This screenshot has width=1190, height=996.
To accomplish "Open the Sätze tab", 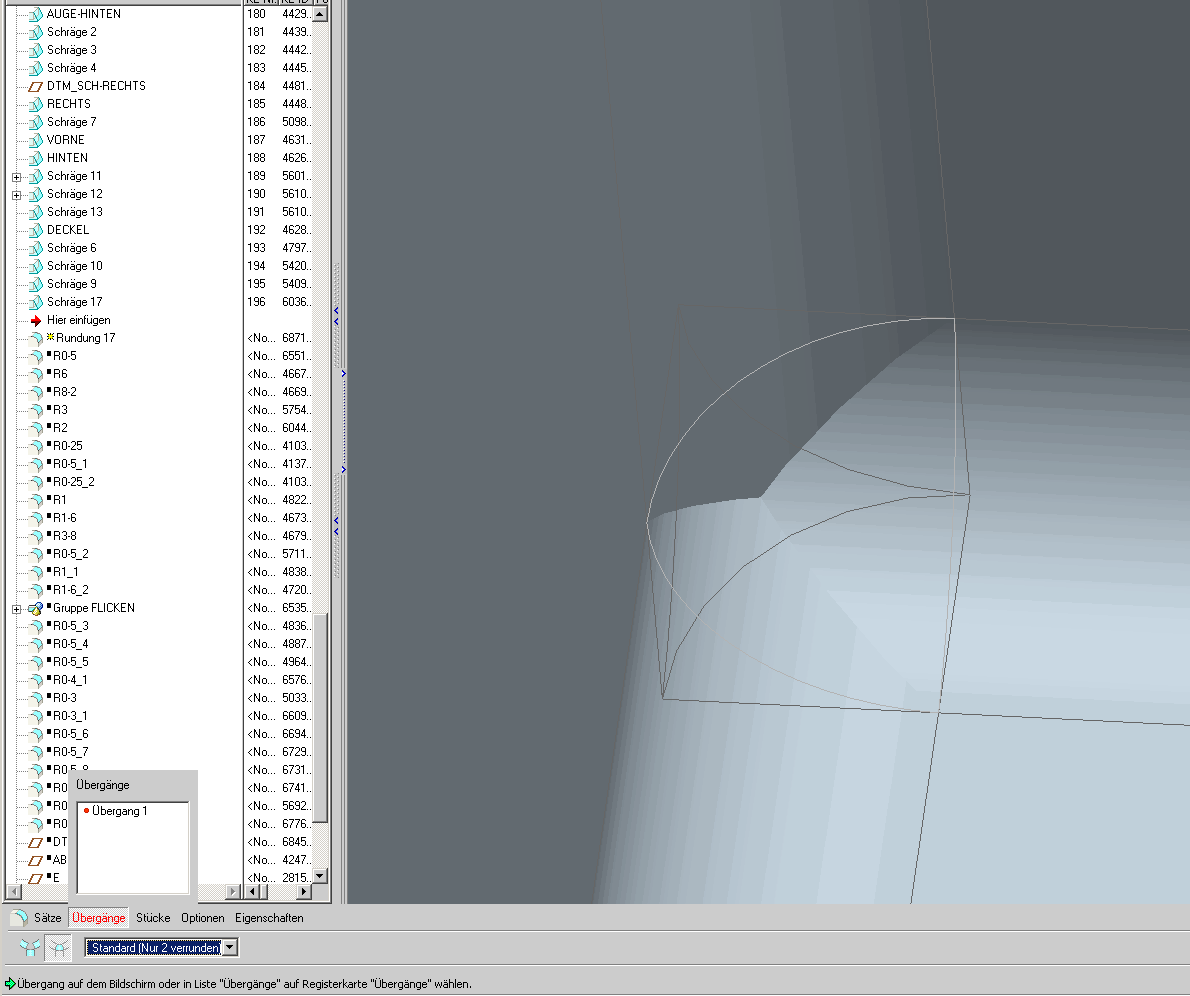I will coord(48,918).
